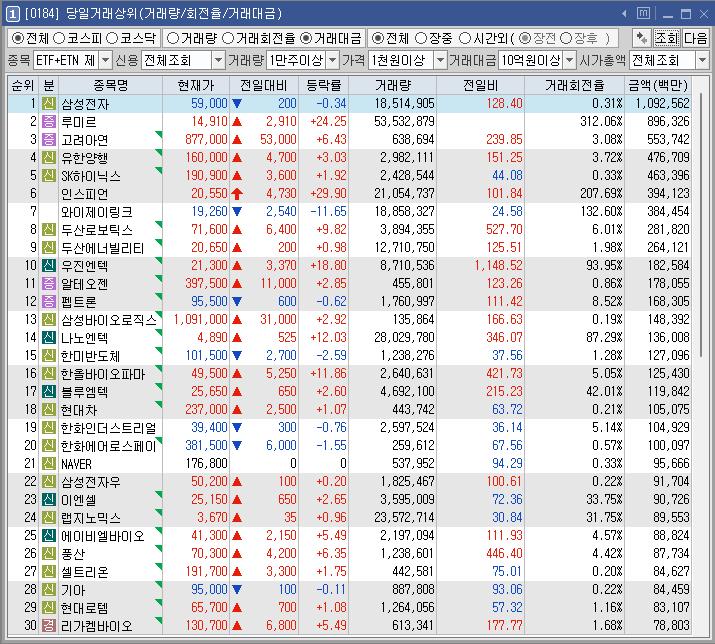Click 거래량 value 53,532,879
The image size is (715, 644).
pyautogui.click(x=404, y=122)
